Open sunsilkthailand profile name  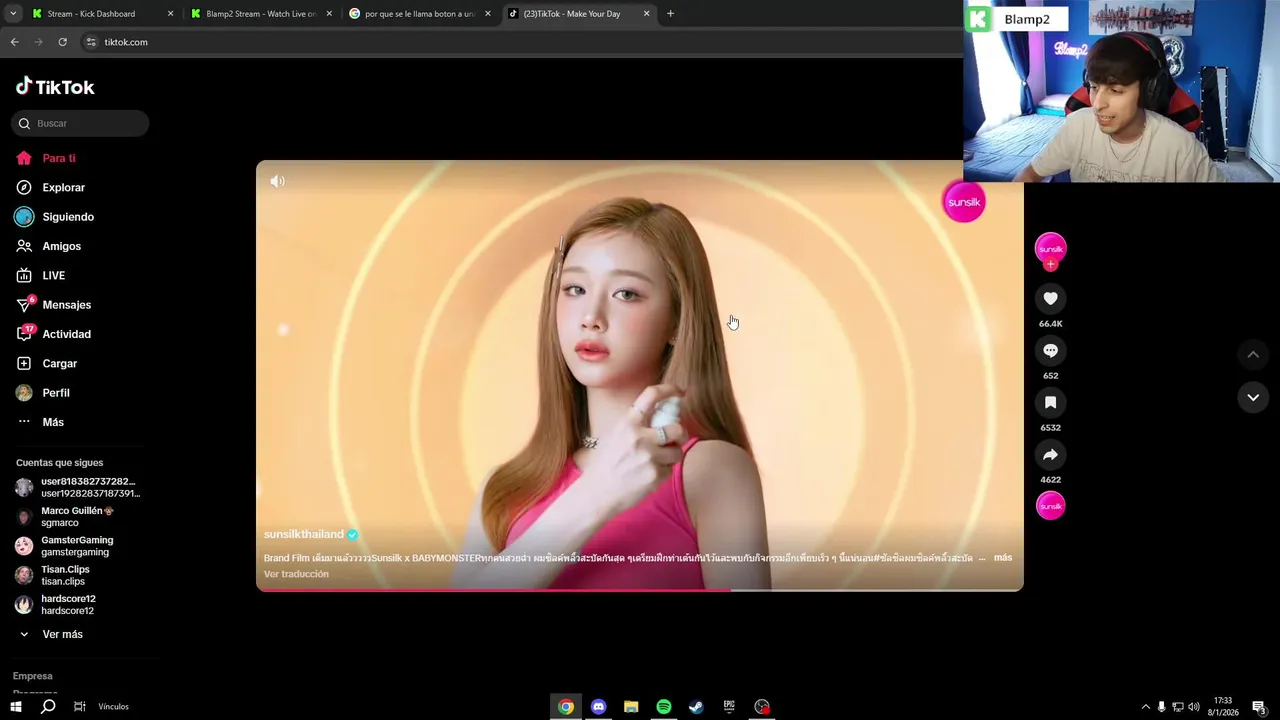point(304,534)
